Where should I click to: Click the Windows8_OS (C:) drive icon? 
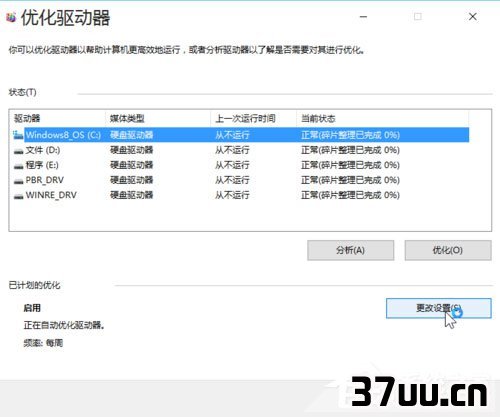click(18, 135)
